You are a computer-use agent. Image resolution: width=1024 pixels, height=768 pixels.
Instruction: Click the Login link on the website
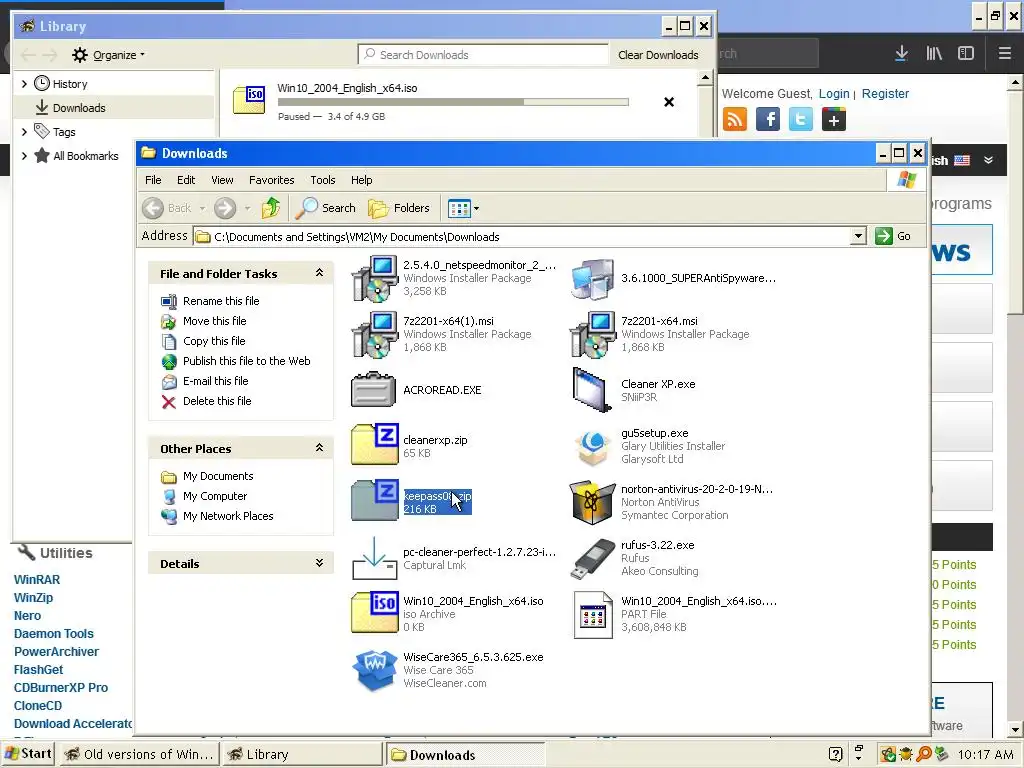point(834,93)
